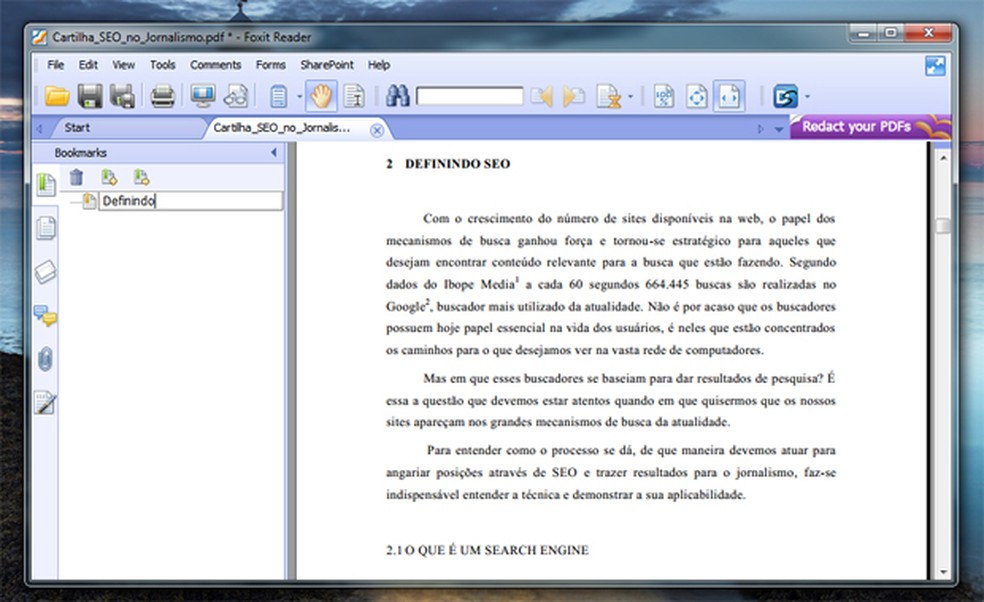Open the Pages panel in the sidebar

46,228
